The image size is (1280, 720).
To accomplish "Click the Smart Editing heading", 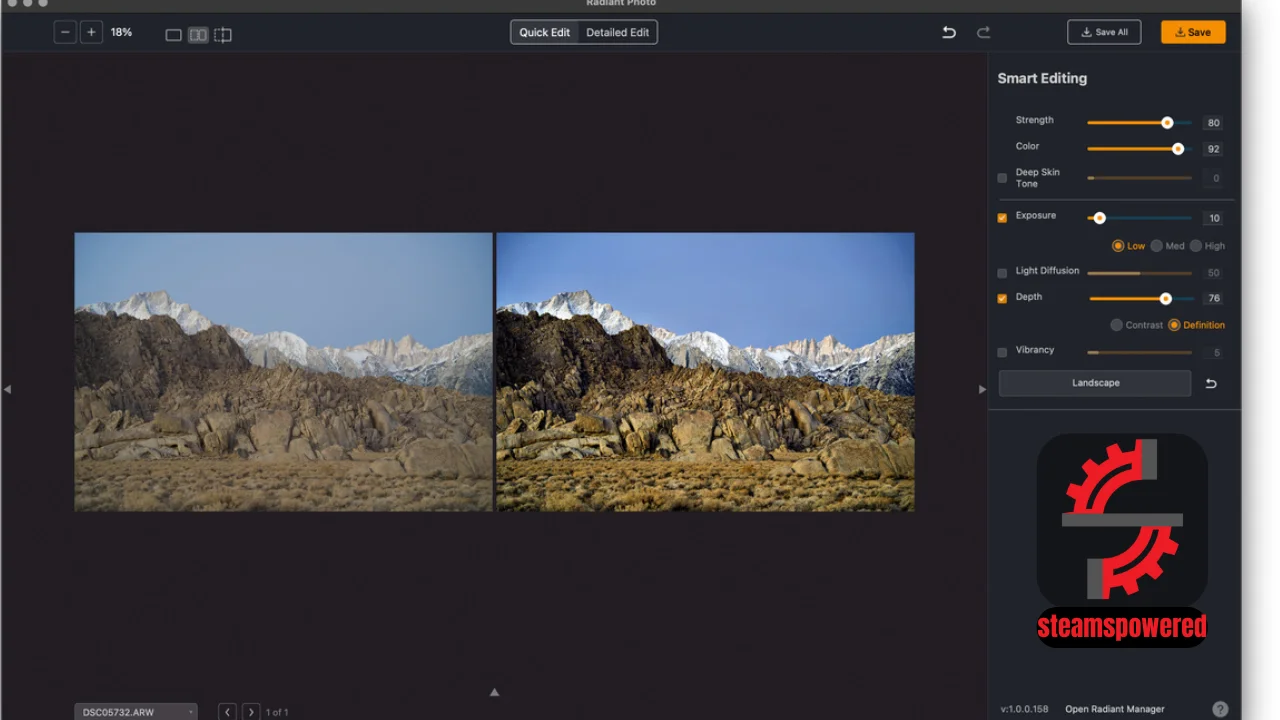I will (1042, 78).
